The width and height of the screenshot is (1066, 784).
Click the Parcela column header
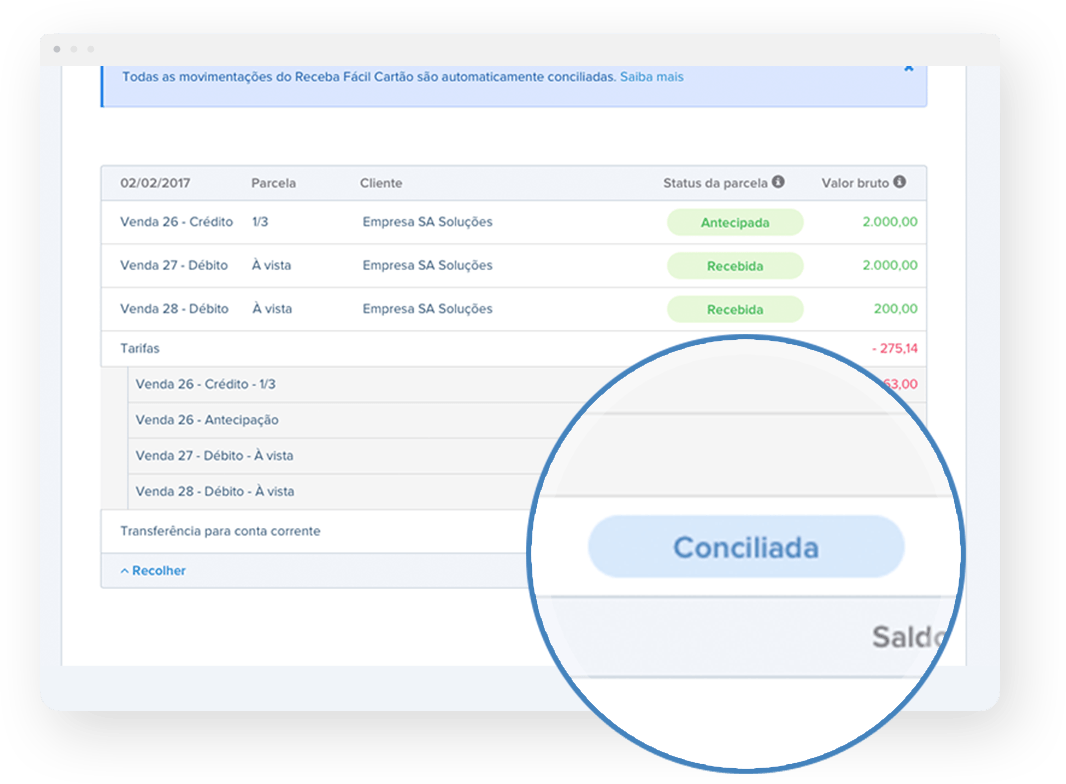(273, 183)
